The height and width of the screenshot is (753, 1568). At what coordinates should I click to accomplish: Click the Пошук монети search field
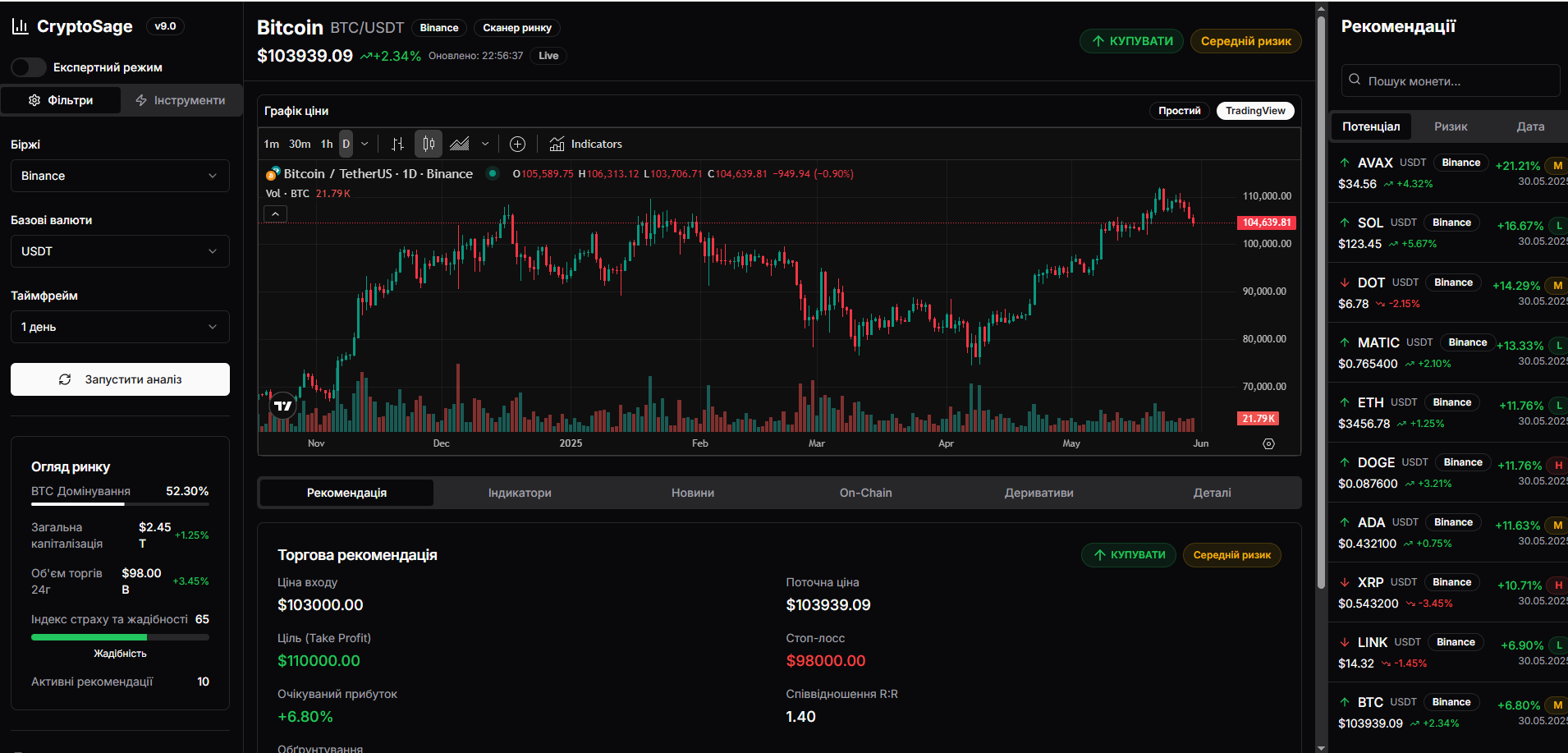1451,80
